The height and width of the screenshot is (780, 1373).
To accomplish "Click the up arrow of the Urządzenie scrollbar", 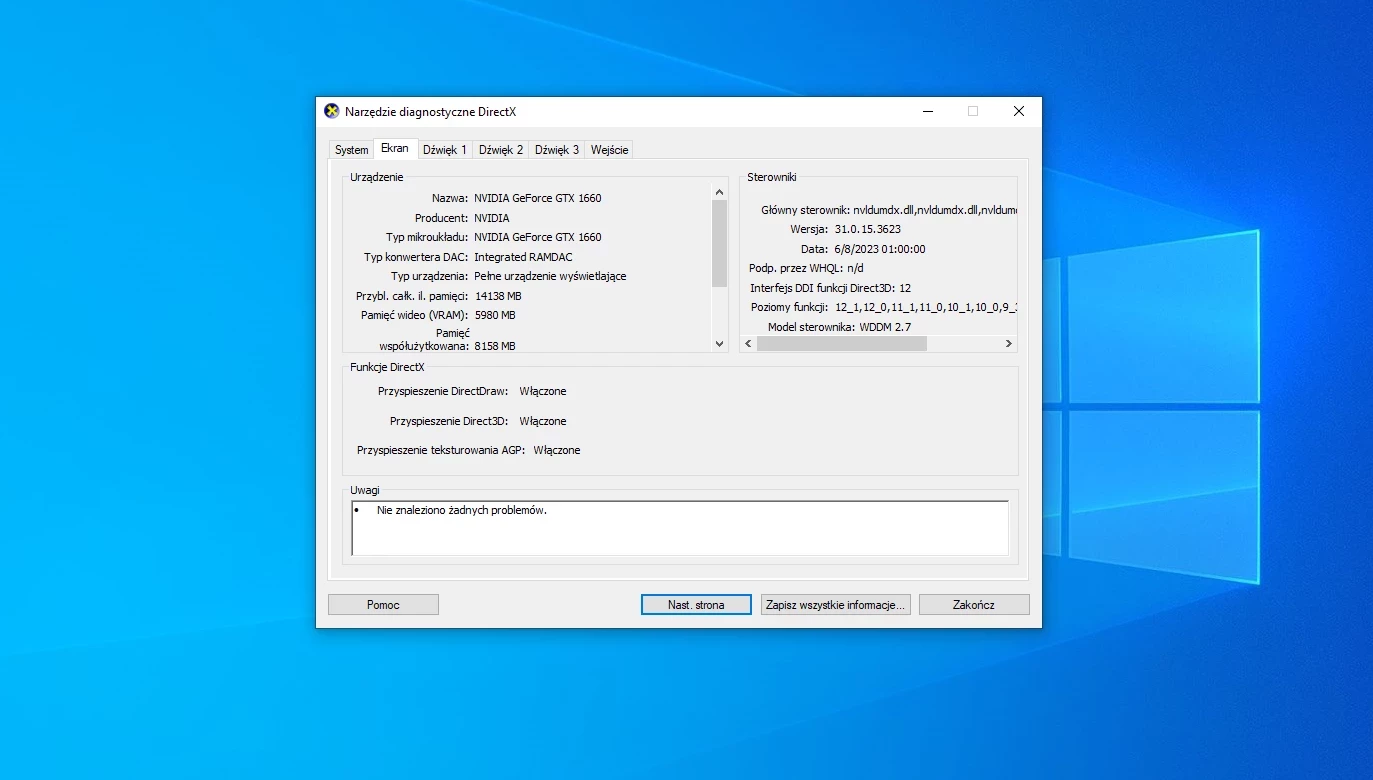I will (719, 191).
